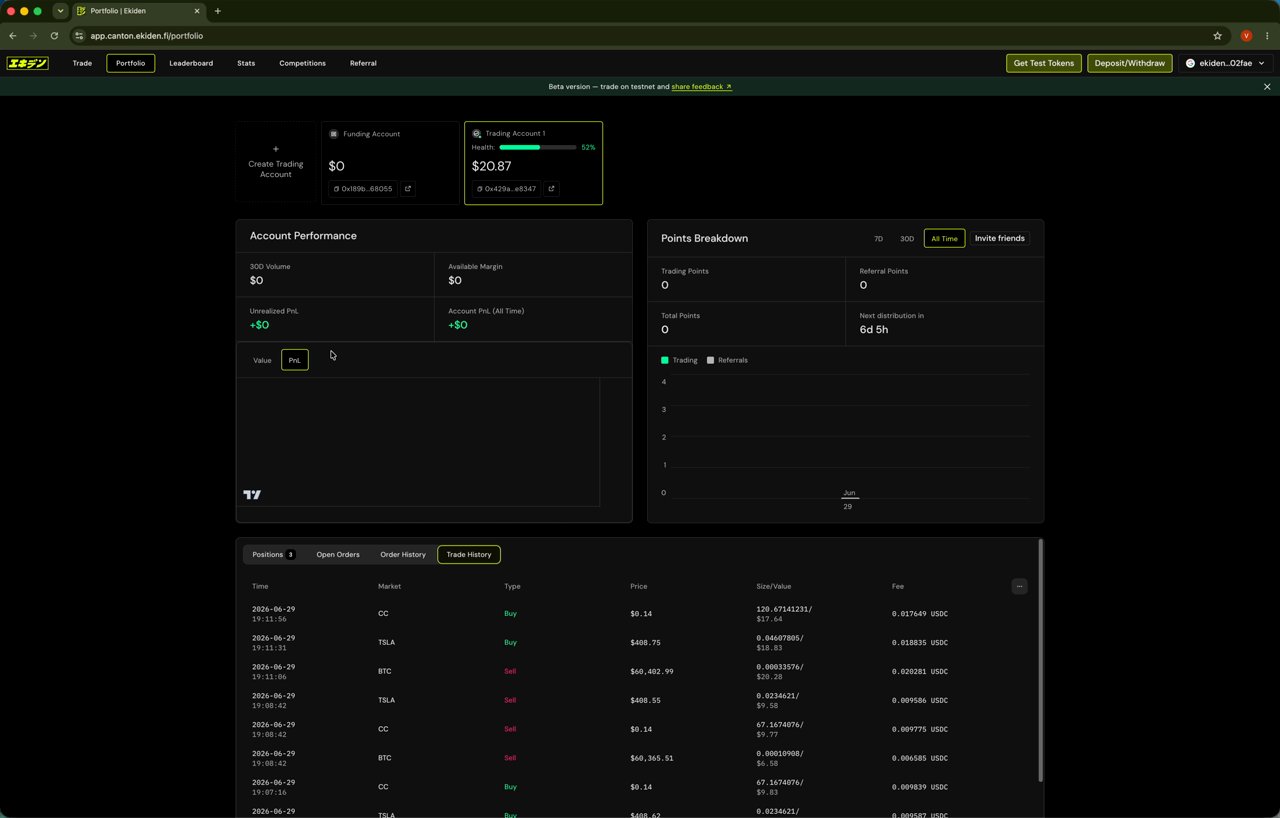Switch to the Positions tab
This screenshot has height=818, width=1280.
point(273,554)
